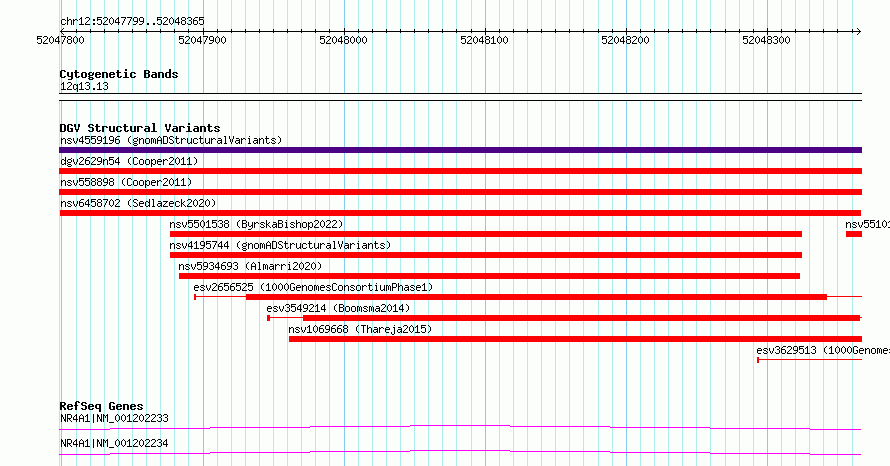Select the red bar under nsv4195744
This screenshot has width=890, height=466.
pyautogui.click(x=486, y=255)
